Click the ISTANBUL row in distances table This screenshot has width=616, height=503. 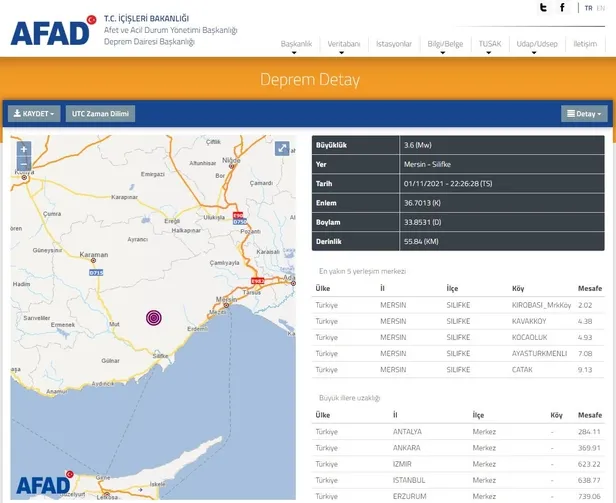click(x=458, y=480)
